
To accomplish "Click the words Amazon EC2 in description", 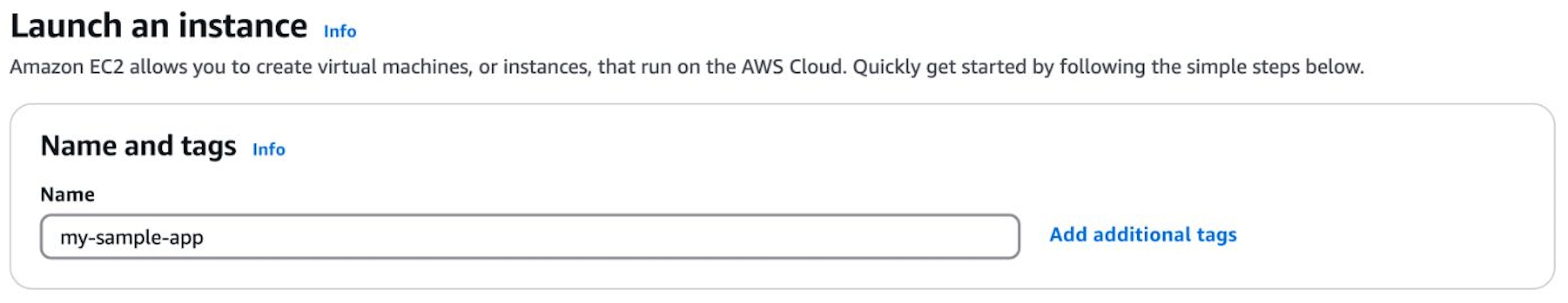I will 67,66.
